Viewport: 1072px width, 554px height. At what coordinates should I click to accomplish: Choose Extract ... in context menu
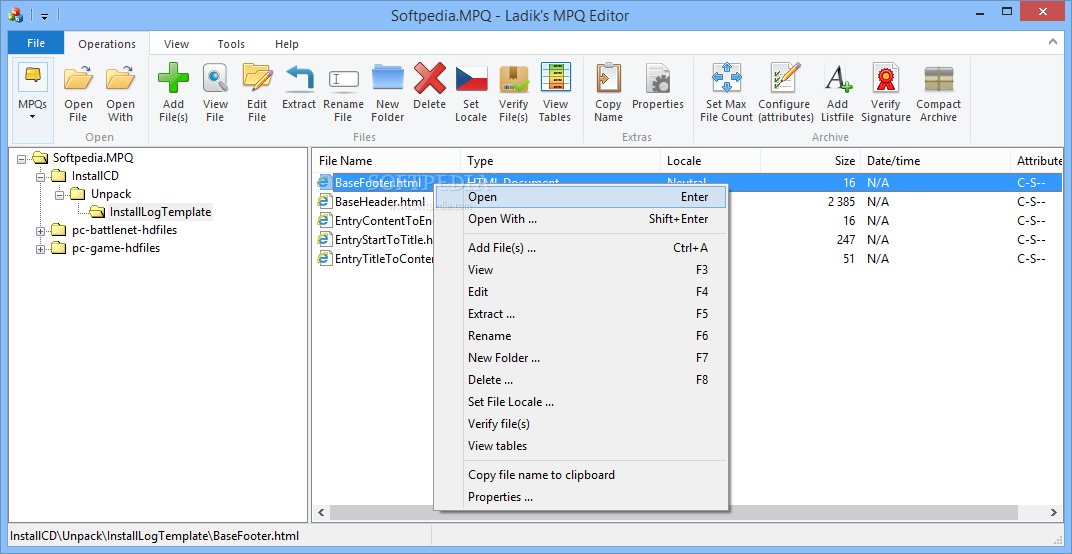(581, 314)
